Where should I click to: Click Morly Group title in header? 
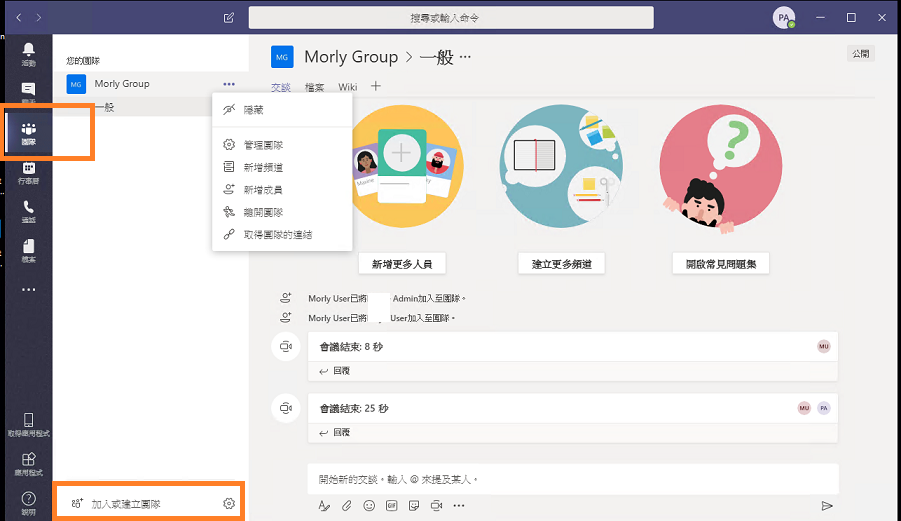click(351, 57)
